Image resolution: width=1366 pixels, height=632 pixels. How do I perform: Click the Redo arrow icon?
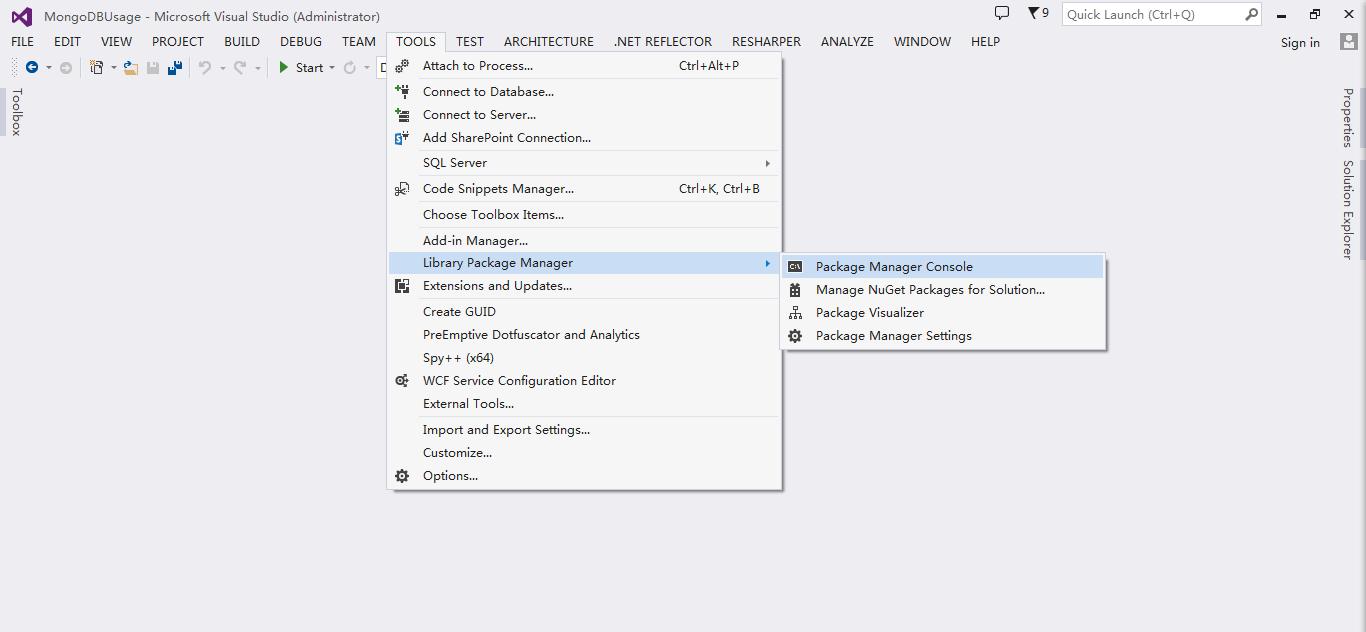tap(240, 67)
